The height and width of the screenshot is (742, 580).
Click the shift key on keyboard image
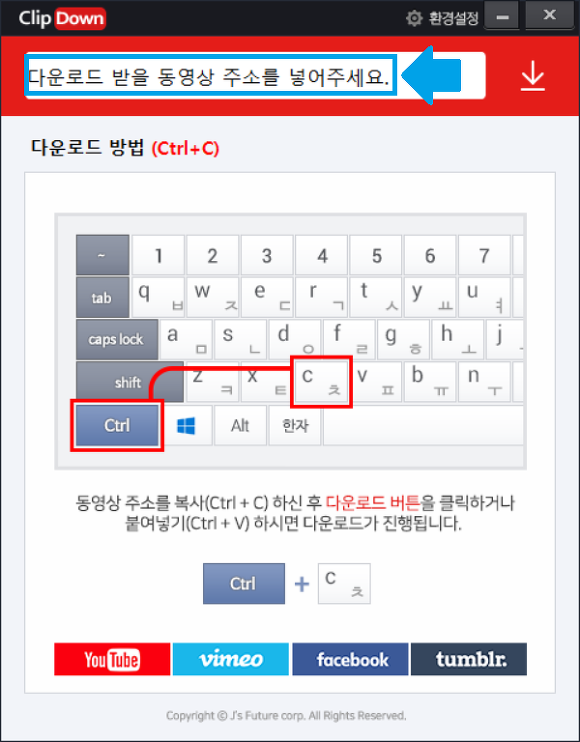pyautogui.click(x=129, y=382)
